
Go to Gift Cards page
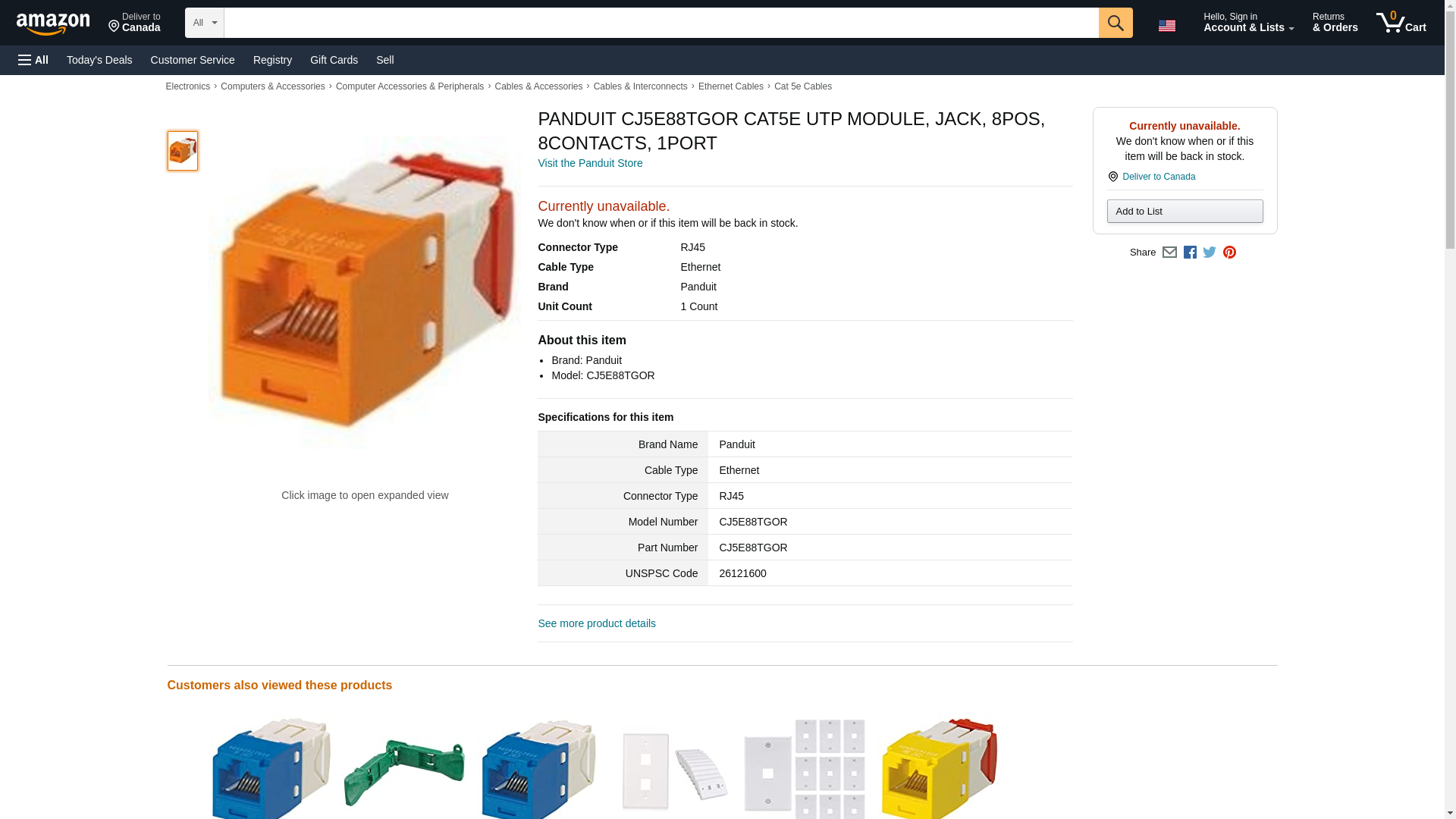point(334,60)
